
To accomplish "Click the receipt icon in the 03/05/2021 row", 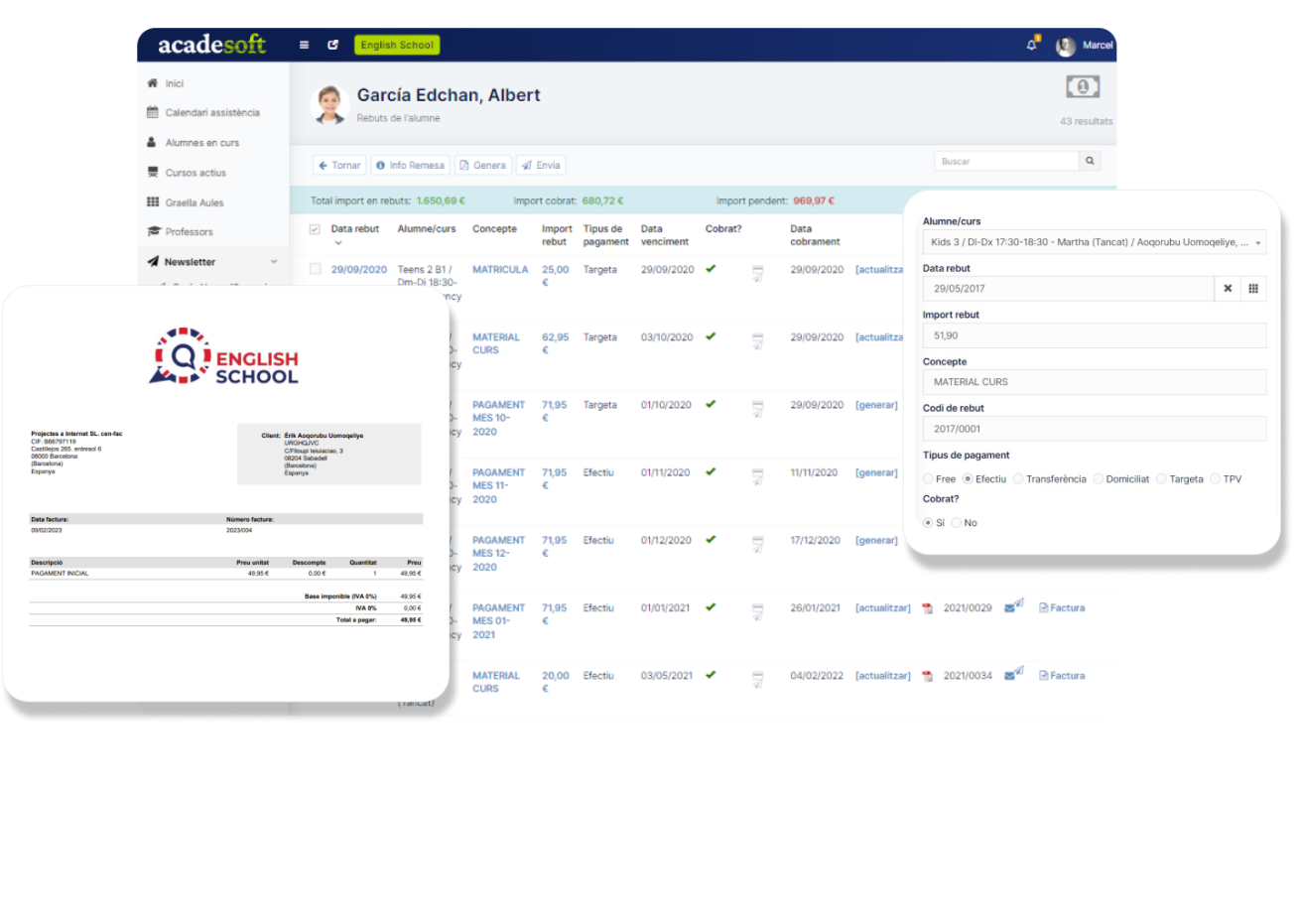I will tap(757, 678).
